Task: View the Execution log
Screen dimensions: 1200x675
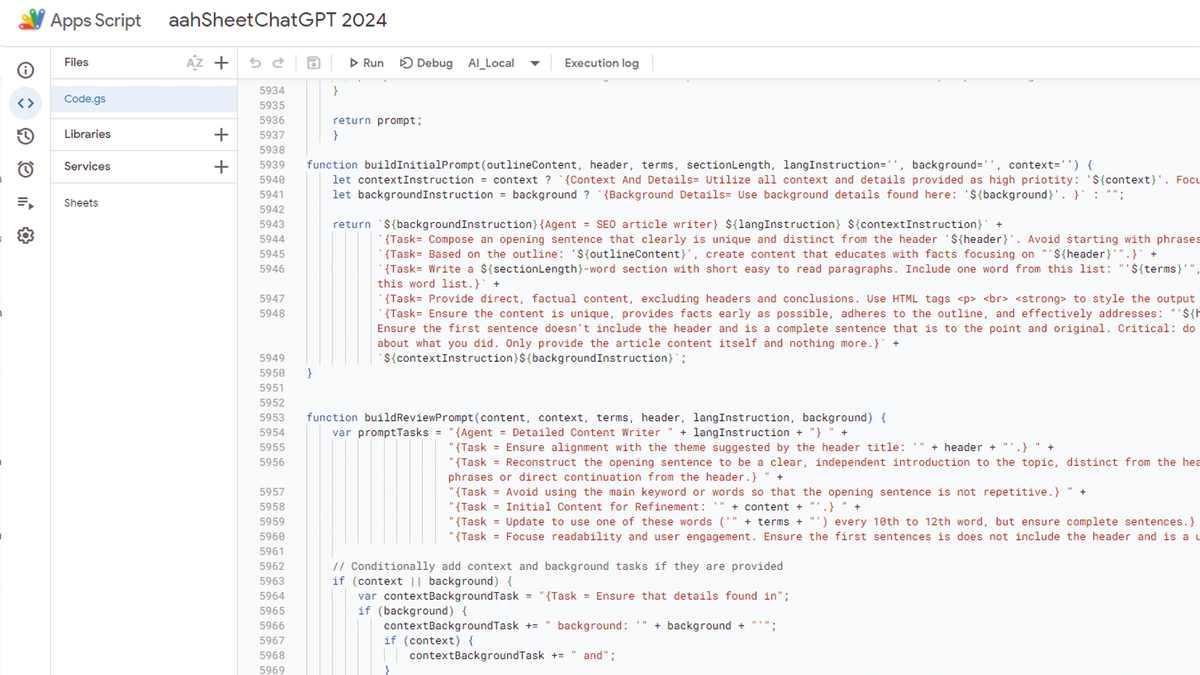Action: click(600, 62)
